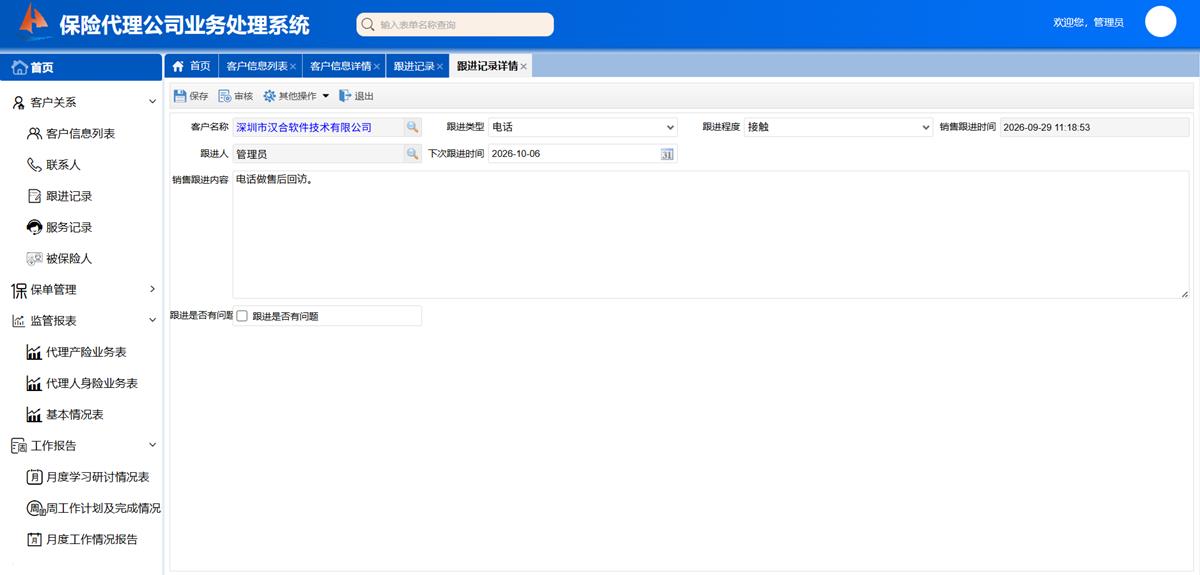Open the 跟进程度 dropdown
The width and height of the screenshot is (1200, 575).
coord(838,127)
